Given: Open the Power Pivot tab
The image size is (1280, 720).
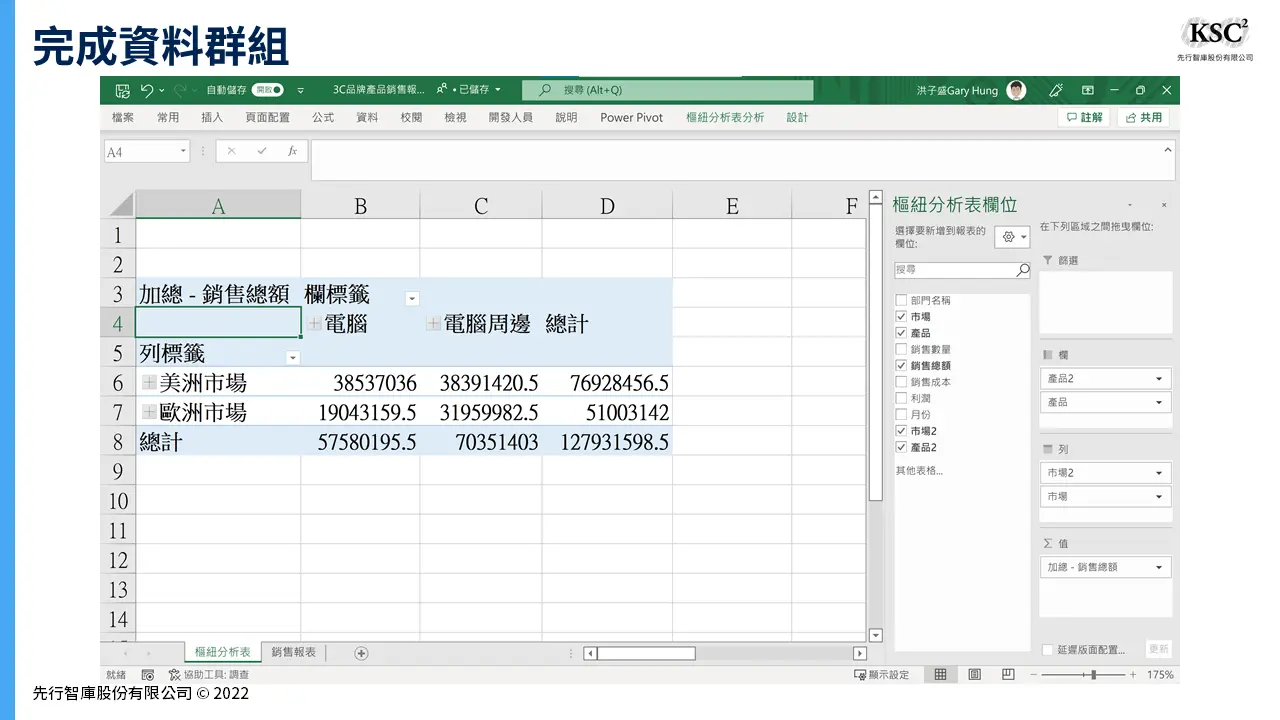Looking at the screenshot, I should pyautogui.click(x=631, y=117).
